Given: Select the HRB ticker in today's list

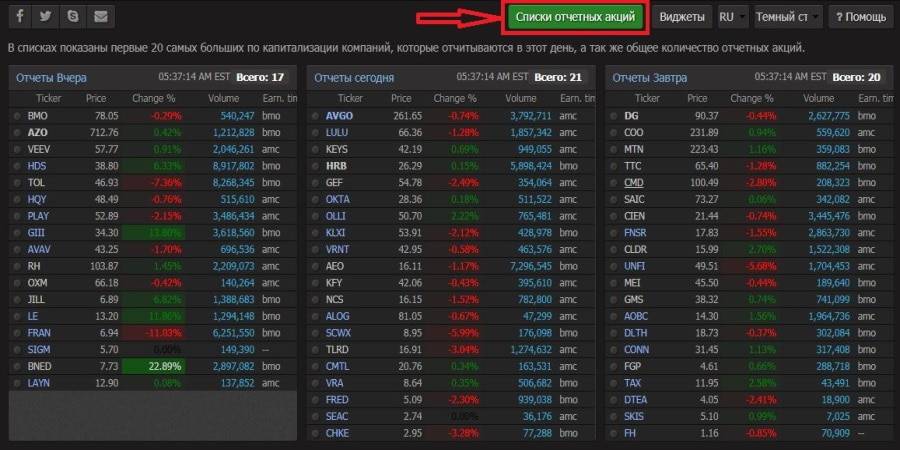Looking at the screenshot, I should click(336, 166).
